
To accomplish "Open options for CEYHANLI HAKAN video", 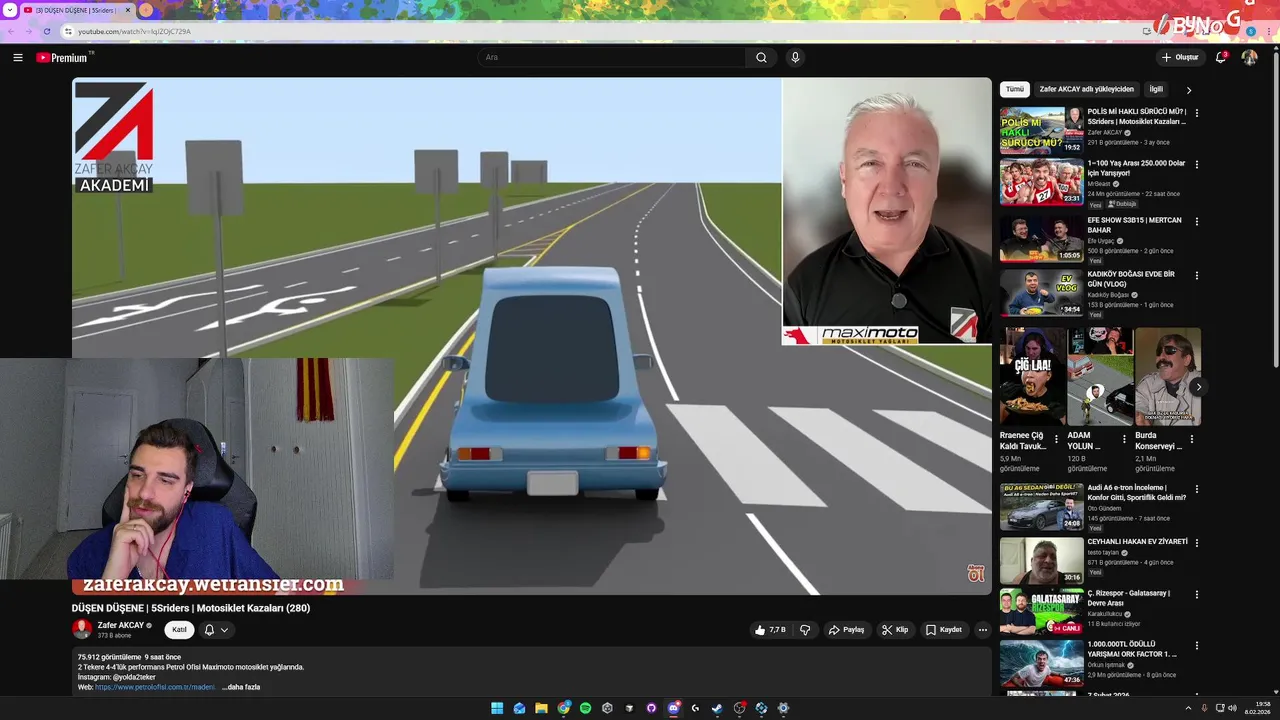I will pyautogui.click(x=1197, y=543).
